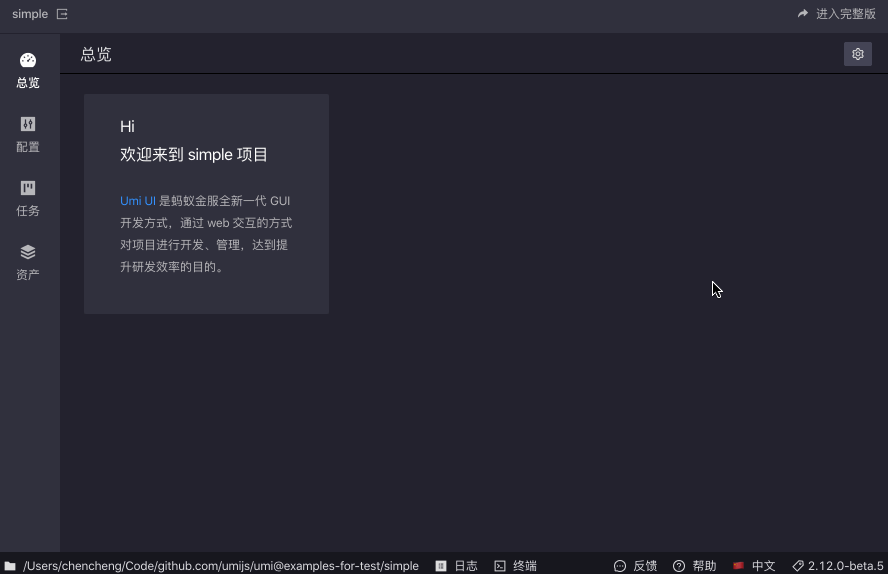
Task: Click the Hi greeting text
Action: [127, 126]
